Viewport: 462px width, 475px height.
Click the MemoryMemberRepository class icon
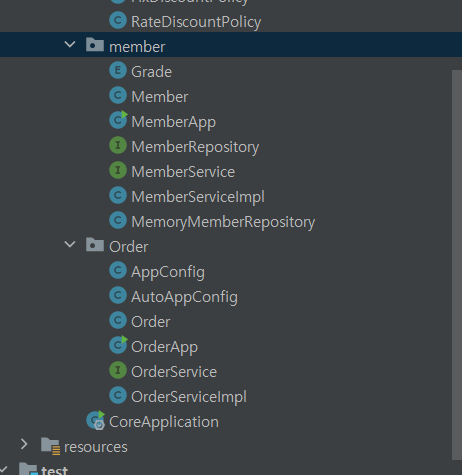(118, 220)
